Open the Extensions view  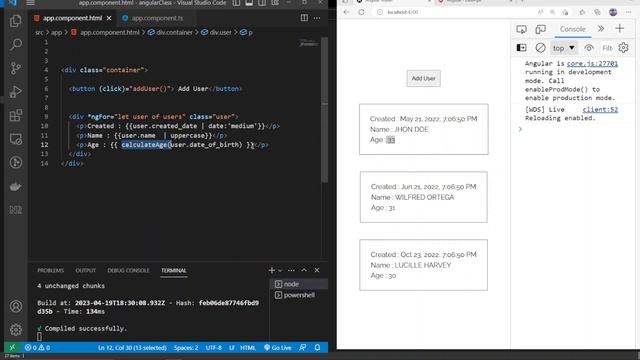tap(16, 115)
